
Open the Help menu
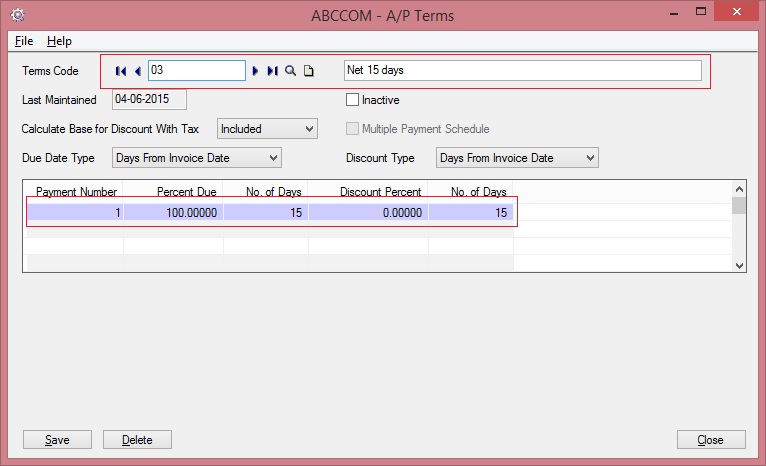pyautogui.click(x=59, y=41)
